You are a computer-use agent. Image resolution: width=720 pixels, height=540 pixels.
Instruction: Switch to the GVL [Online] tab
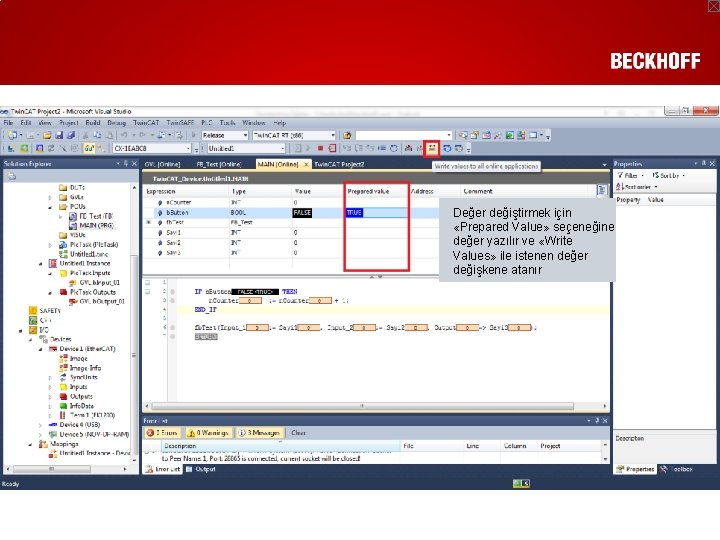tap(163, 164)
